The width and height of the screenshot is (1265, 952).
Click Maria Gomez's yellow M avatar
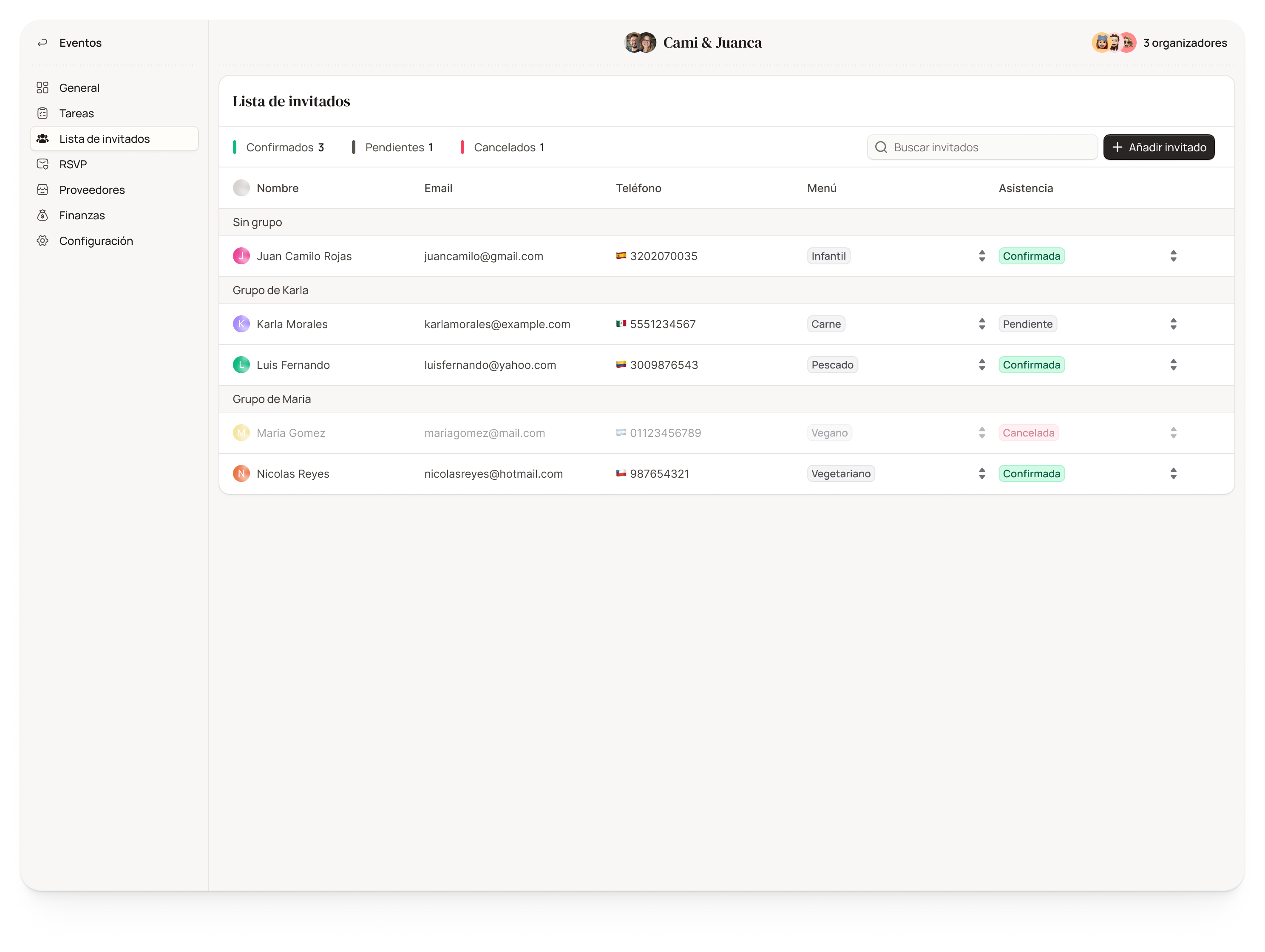pos(241,432)
